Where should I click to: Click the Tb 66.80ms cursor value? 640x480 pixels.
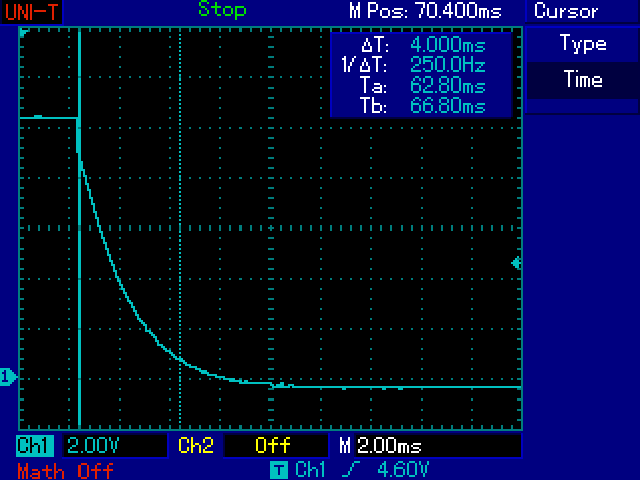(x=447, y=106)
